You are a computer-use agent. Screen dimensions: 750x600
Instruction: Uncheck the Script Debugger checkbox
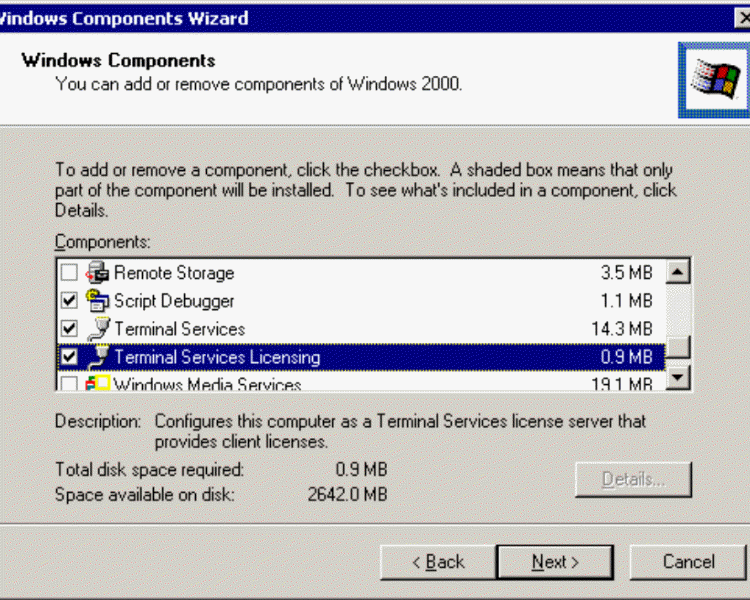[x=69, y=300]
